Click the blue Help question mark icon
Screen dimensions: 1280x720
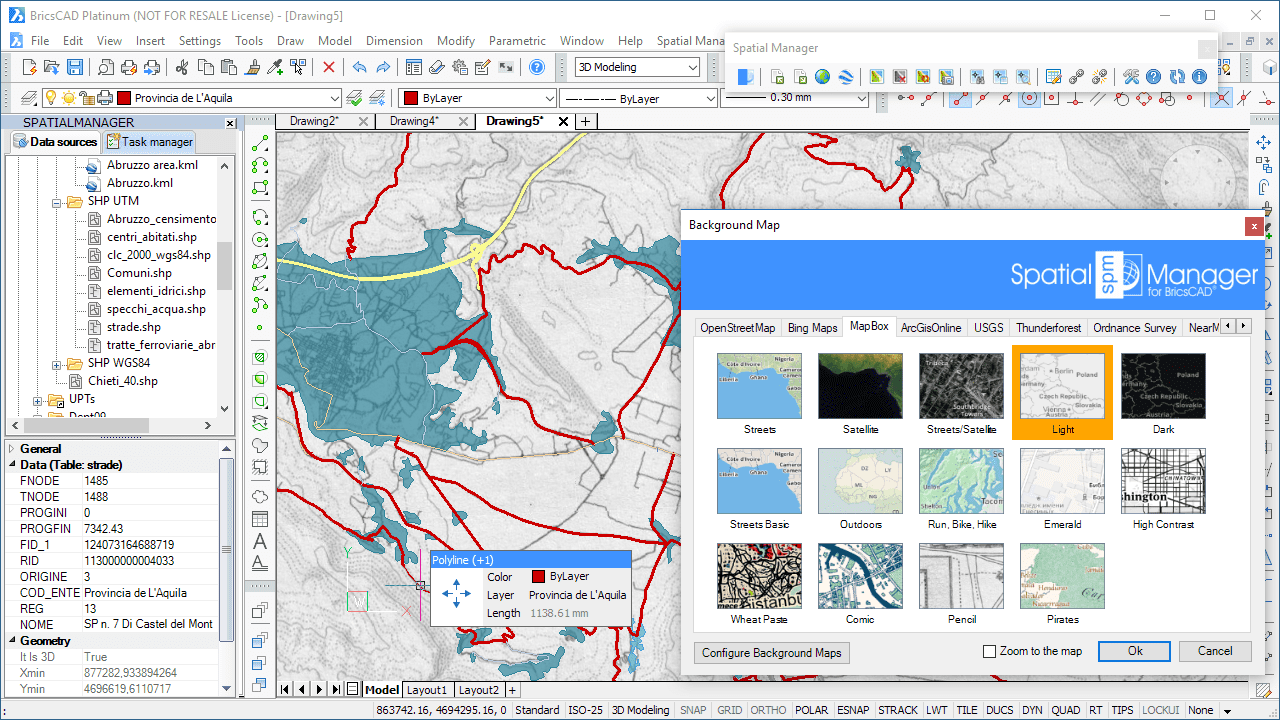pyautogui.click(x=537, y=67)
